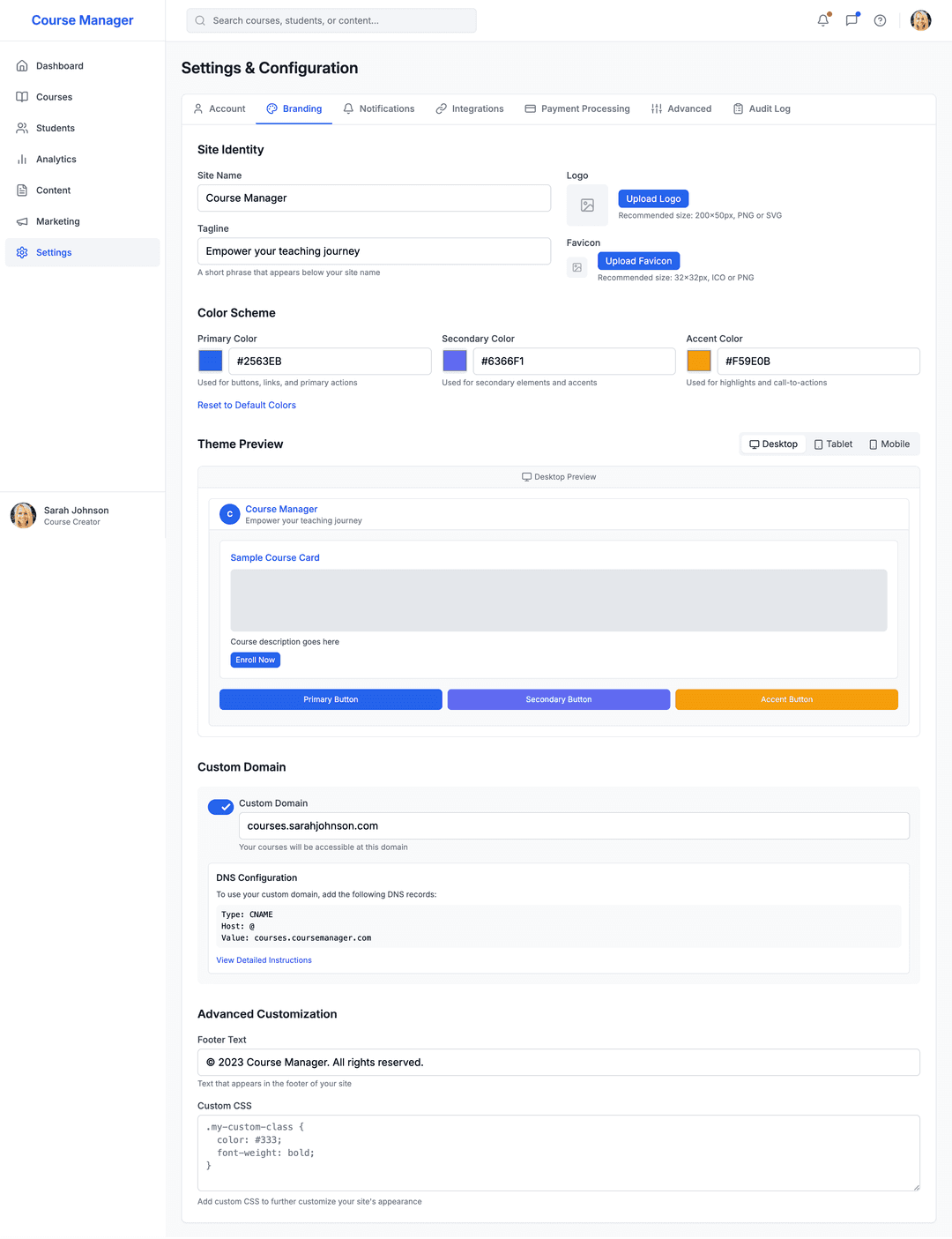Screen dimensions: 952x1239
Task: Open the Accent Color orange swatch
Action: click(x=699, y=361)
